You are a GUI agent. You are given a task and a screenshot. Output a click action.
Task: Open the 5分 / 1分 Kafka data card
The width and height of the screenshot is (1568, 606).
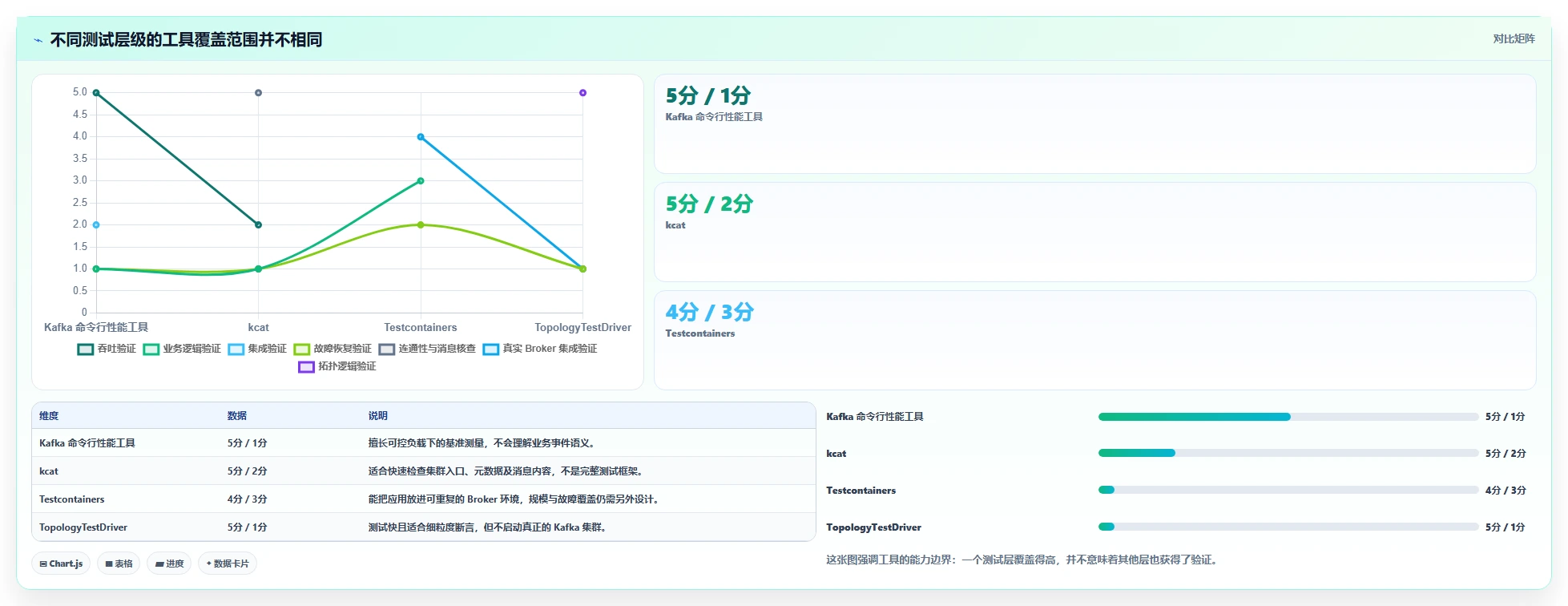(1094, 124)
